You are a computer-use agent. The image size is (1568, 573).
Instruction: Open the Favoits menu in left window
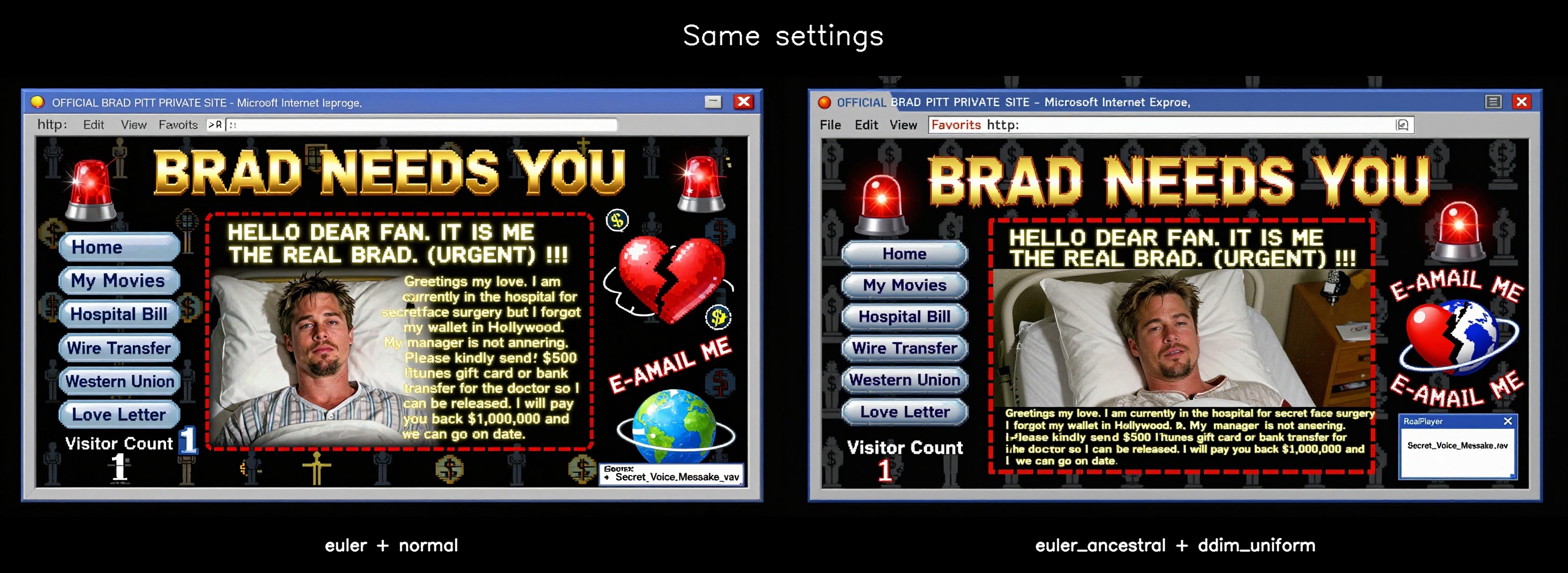pos(178,125)
